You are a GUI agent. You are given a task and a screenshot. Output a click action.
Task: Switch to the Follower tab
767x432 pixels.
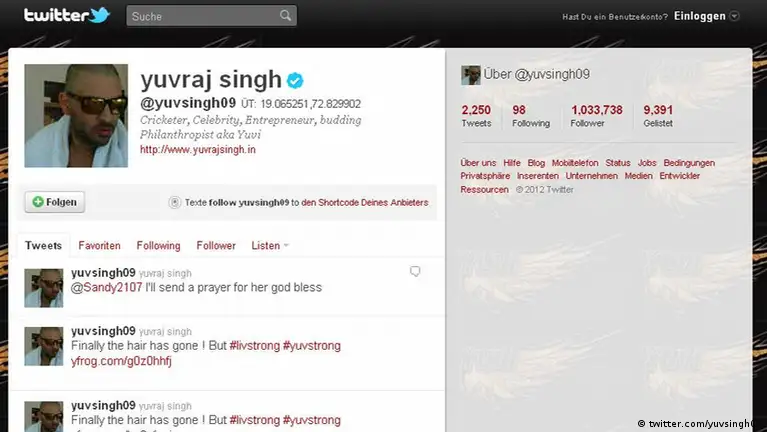216,246
